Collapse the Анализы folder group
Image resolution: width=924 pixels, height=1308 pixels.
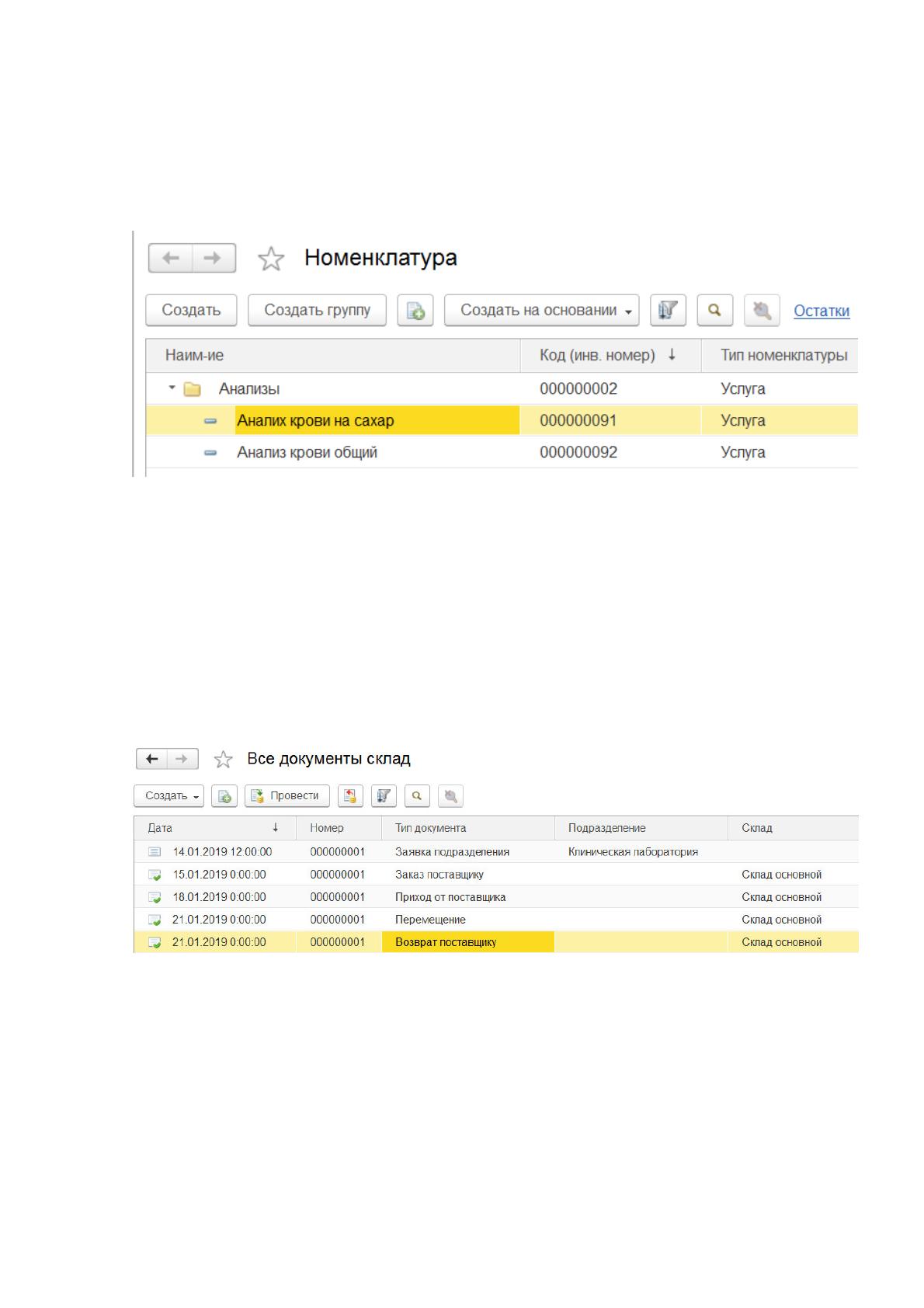[172, 388]
